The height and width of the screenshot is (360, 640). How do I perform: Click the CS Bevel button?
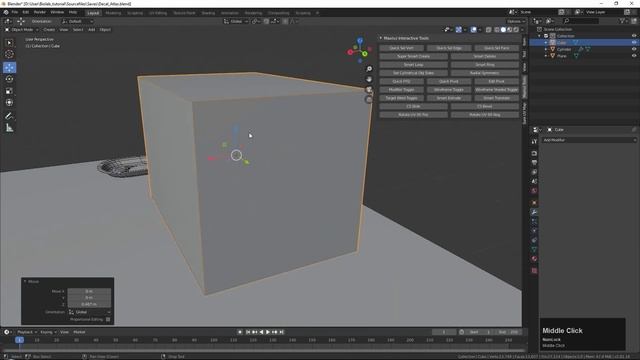click(485, 107)
